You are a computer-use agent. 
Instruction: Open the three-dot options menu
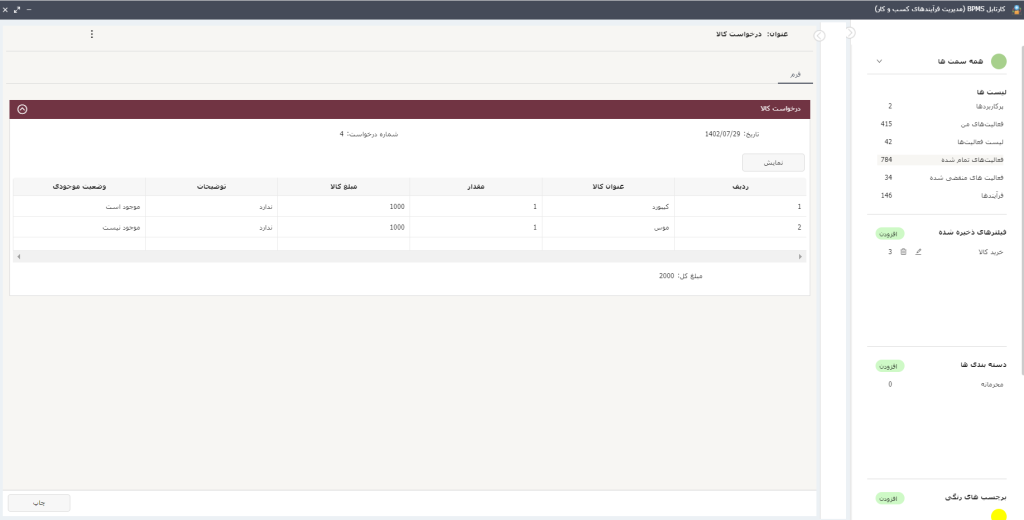92,34
